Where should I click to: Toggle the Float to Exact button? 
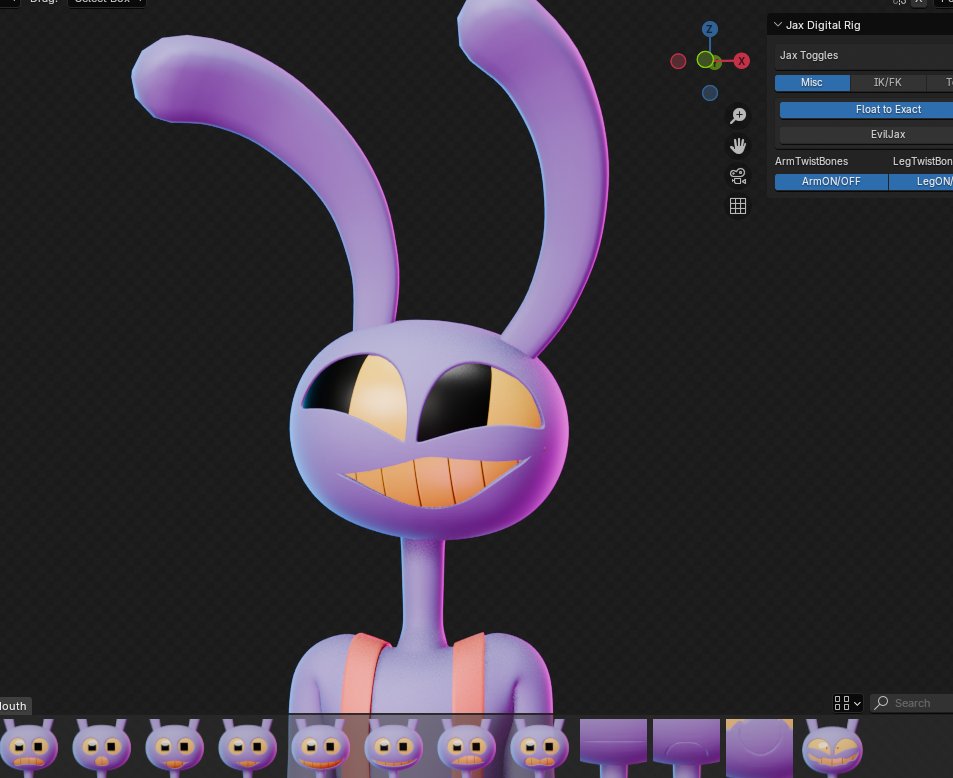tap(866, 109)
